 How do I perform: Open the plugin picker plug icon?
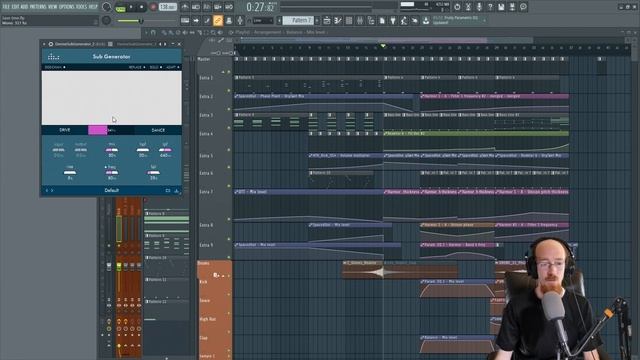(393, 20)
